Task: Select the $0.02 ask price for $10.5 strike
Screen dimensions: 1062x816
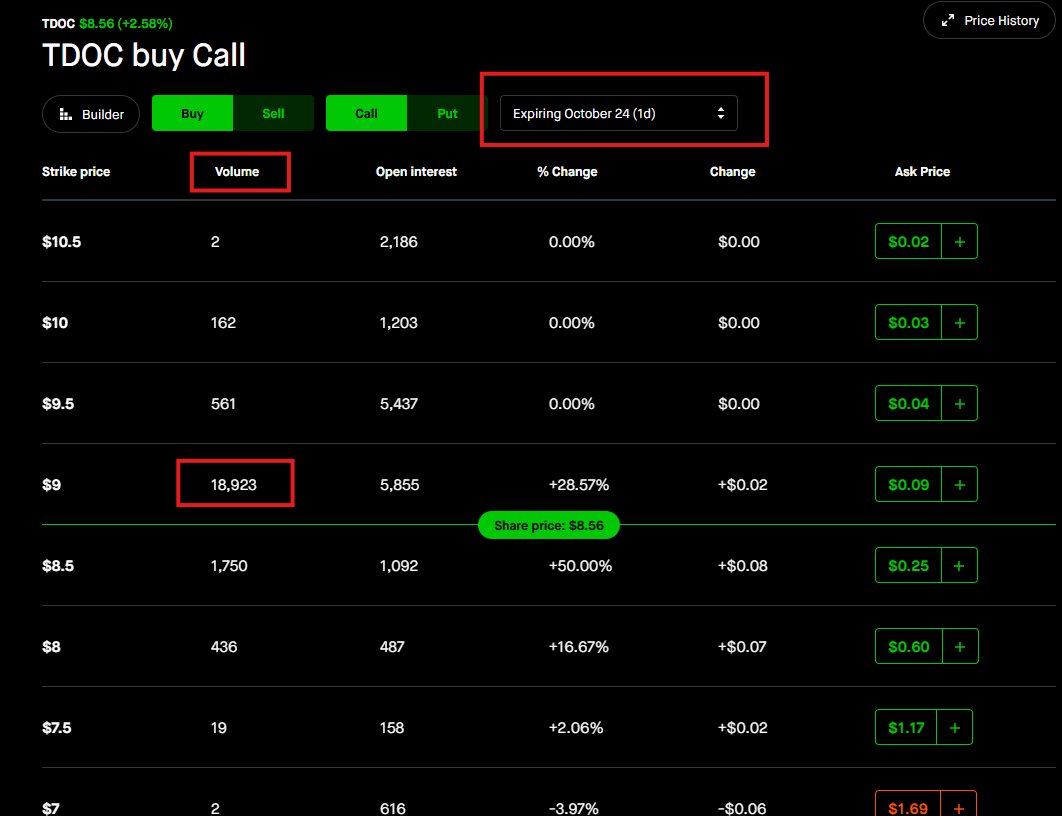Action: point(908,241)
